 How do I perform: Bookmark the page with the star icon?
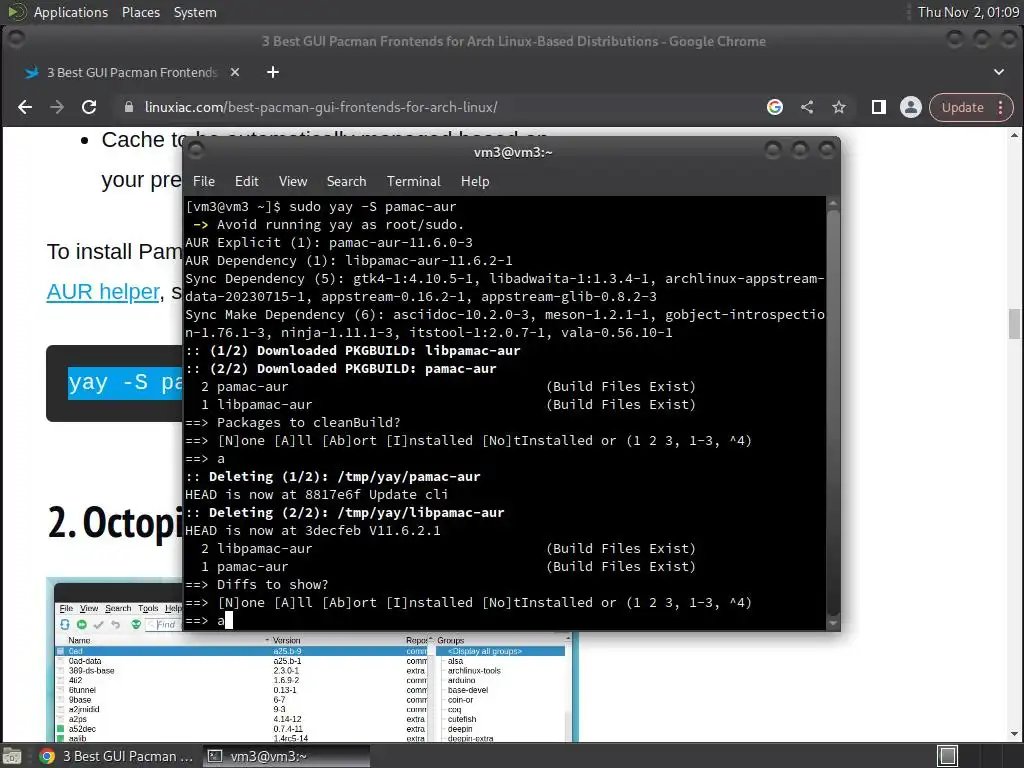(839, 107)
